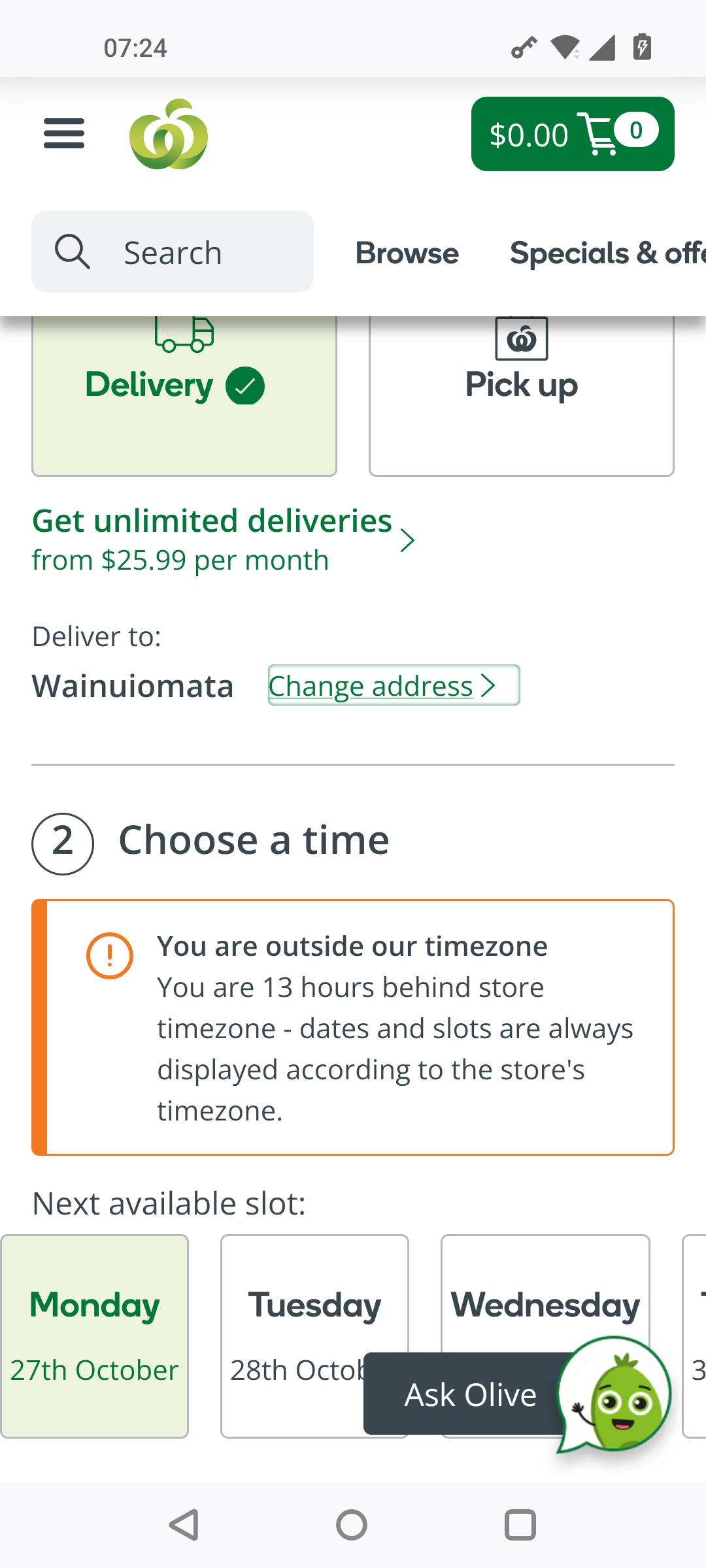The width and height of the screenshot is (706, 1568).
Task: Open the shopping cart showing $0.00
Action: (x=572, y=134)
